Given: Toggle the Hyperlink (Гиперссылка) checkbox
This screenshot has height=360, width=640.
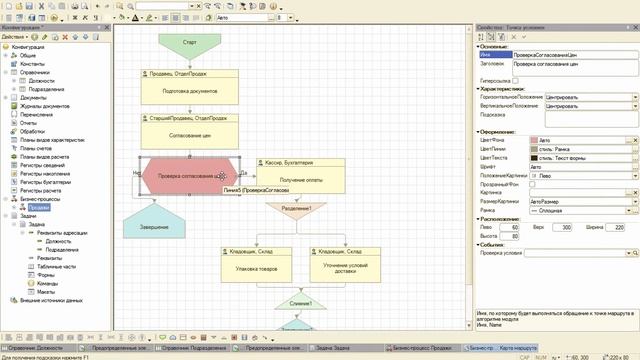Looking at the screenshot, I should pyautogui.click(x=515, y=81).
